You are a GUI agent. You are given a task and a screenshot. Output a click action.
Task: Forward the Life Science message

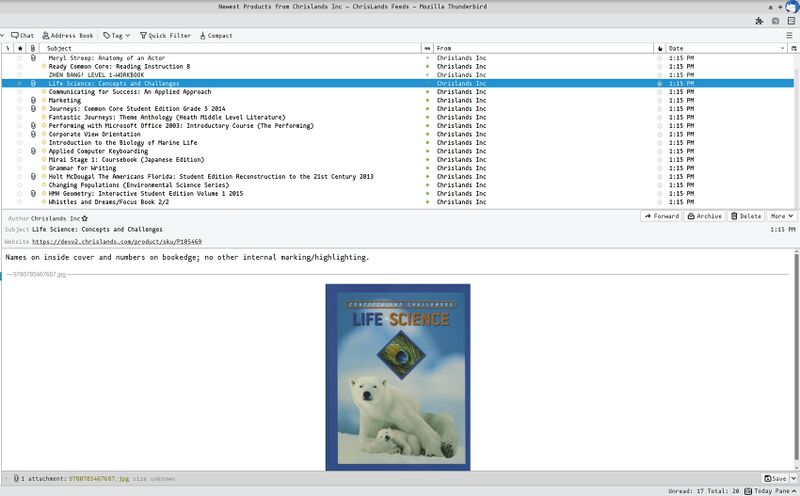(x=661, y=216)
